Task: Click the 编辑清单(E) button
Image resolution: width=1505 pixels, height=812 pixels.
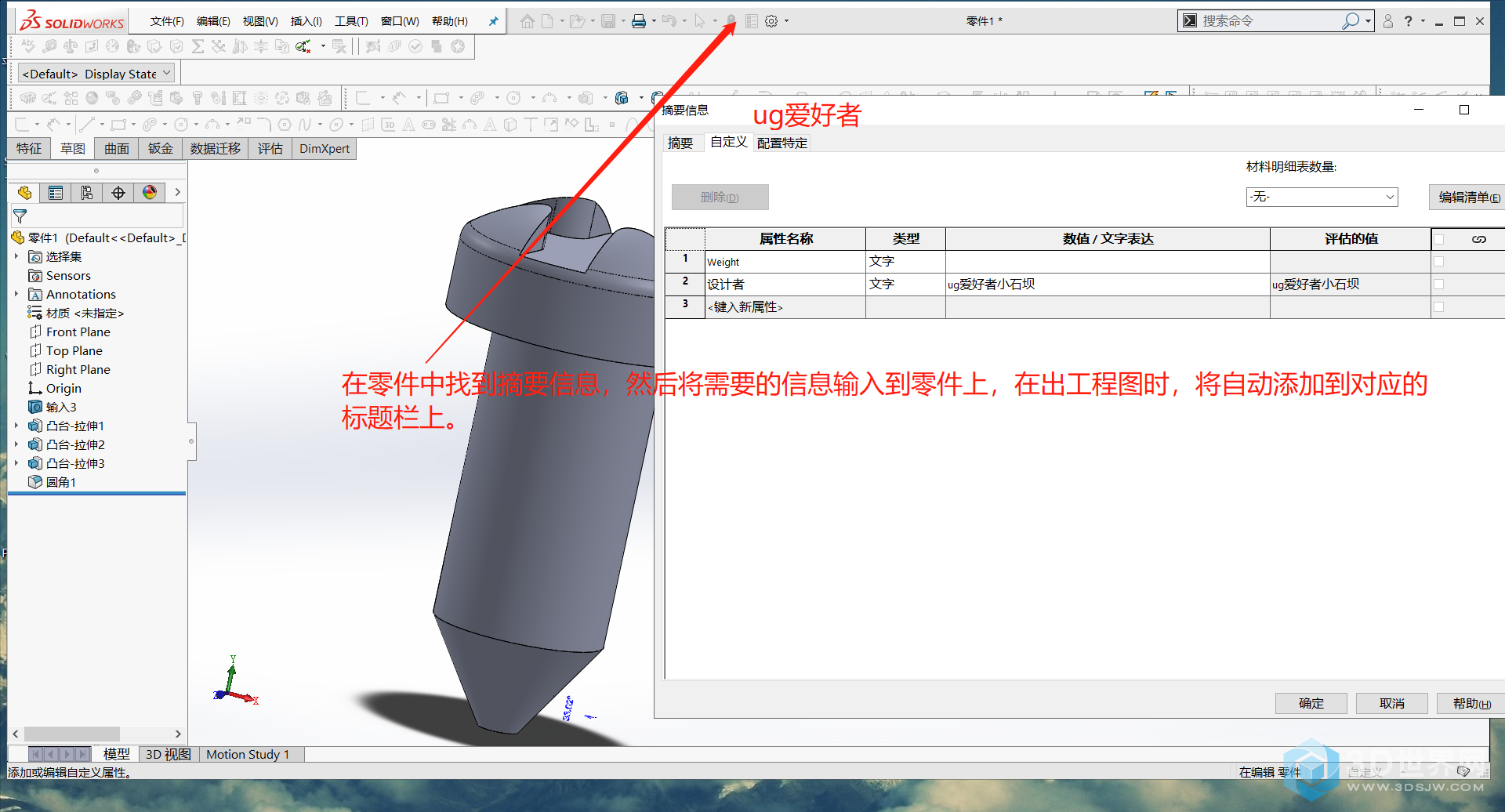Action: pyautogui.click(x=1468, y=197)
